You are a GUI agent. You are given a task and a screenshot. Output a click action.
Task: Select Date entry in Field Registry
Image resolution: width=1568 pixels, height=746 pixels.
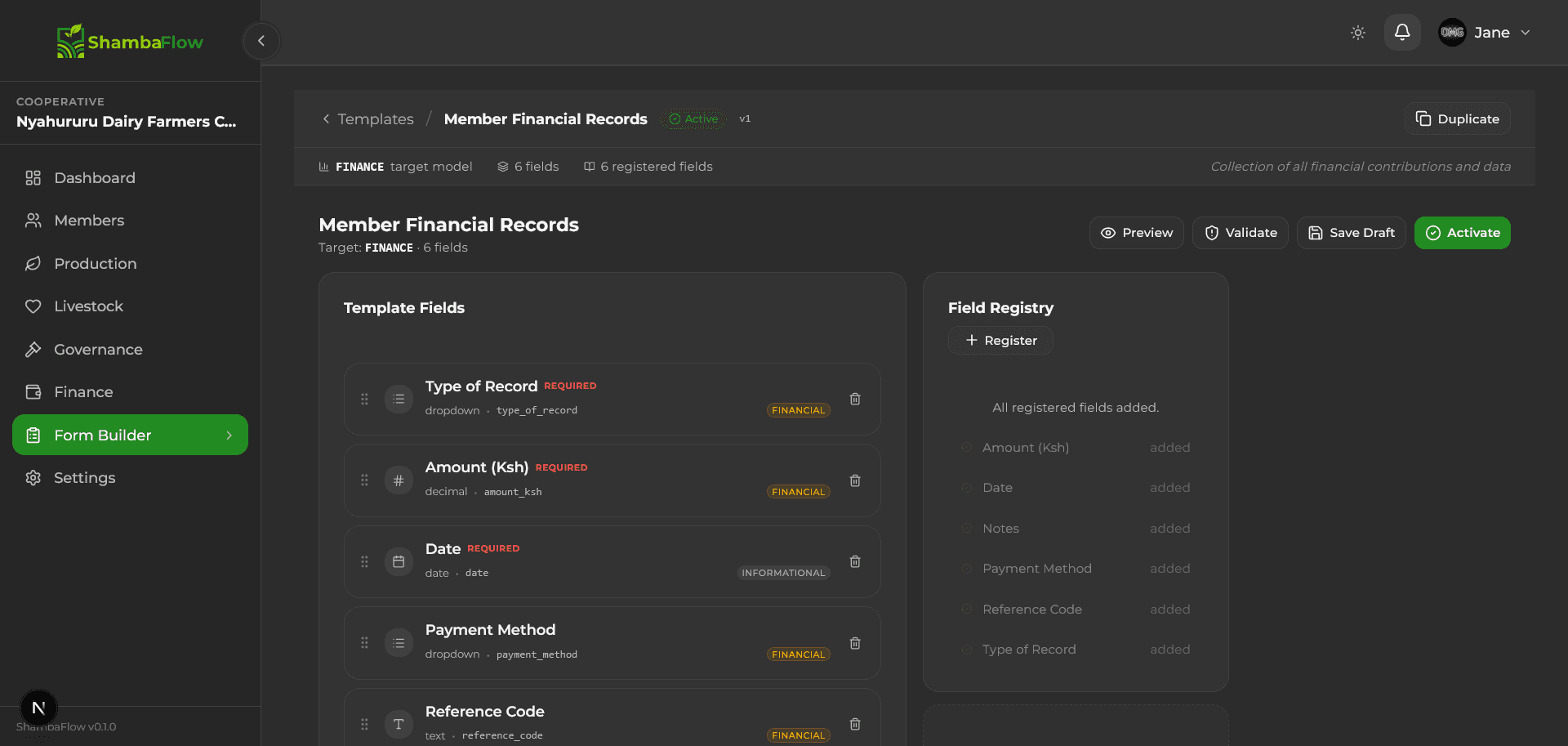(1076, 488)
